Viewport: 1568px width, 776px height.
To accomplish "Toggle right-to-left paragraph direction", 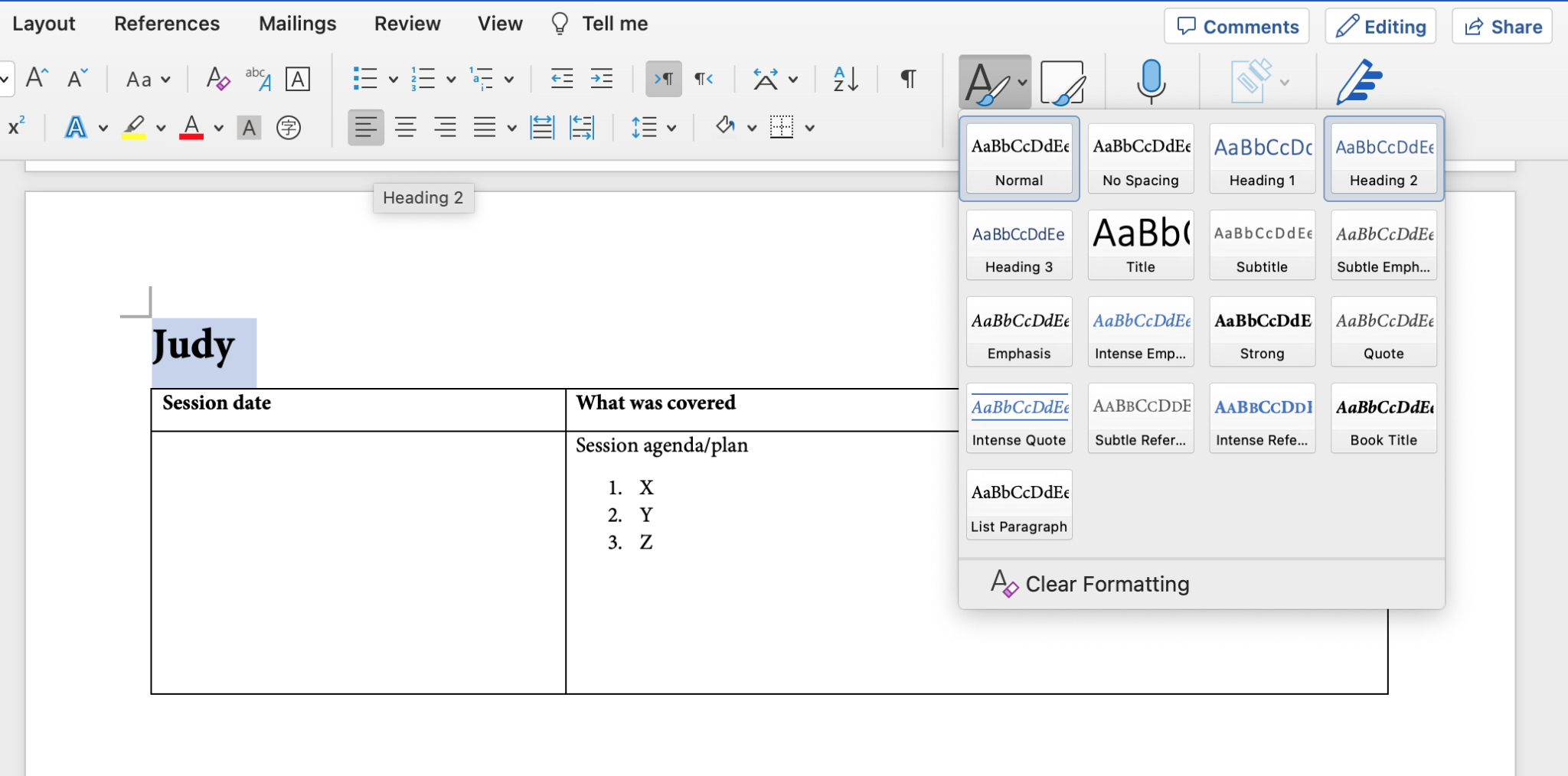I will 703,79.
